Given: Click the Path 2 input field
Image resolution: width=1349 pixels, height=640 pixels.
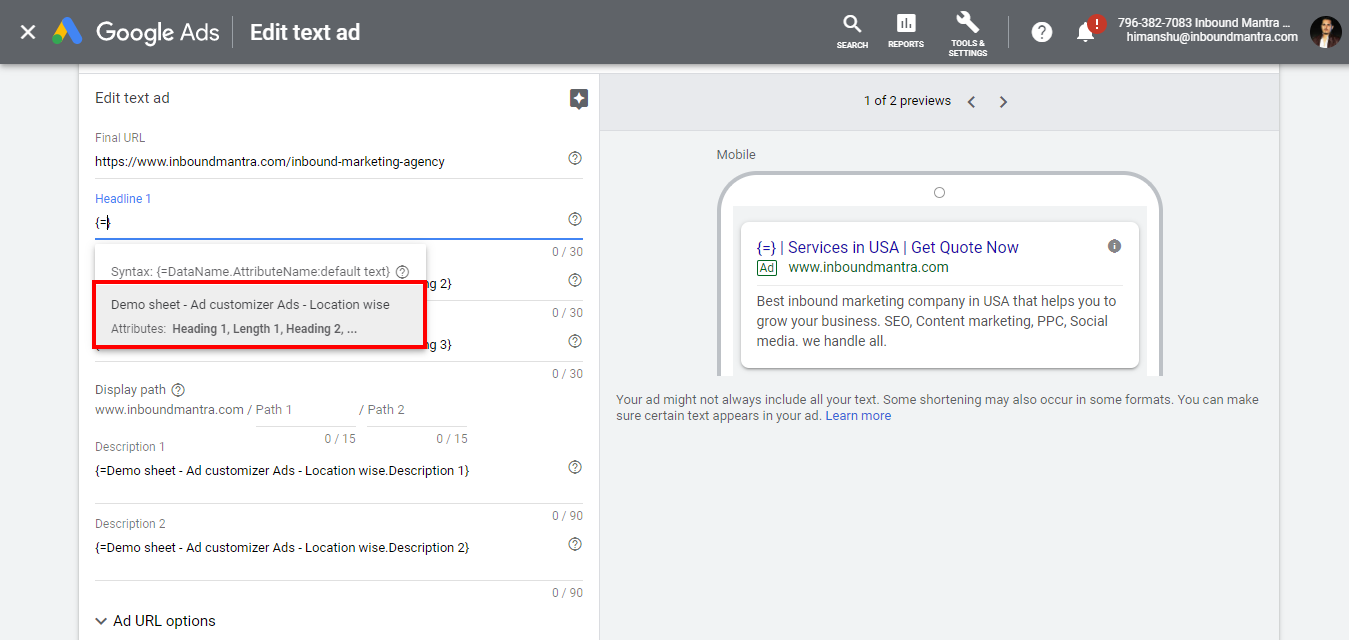Looking at the screenshot, I should [418, 410].
